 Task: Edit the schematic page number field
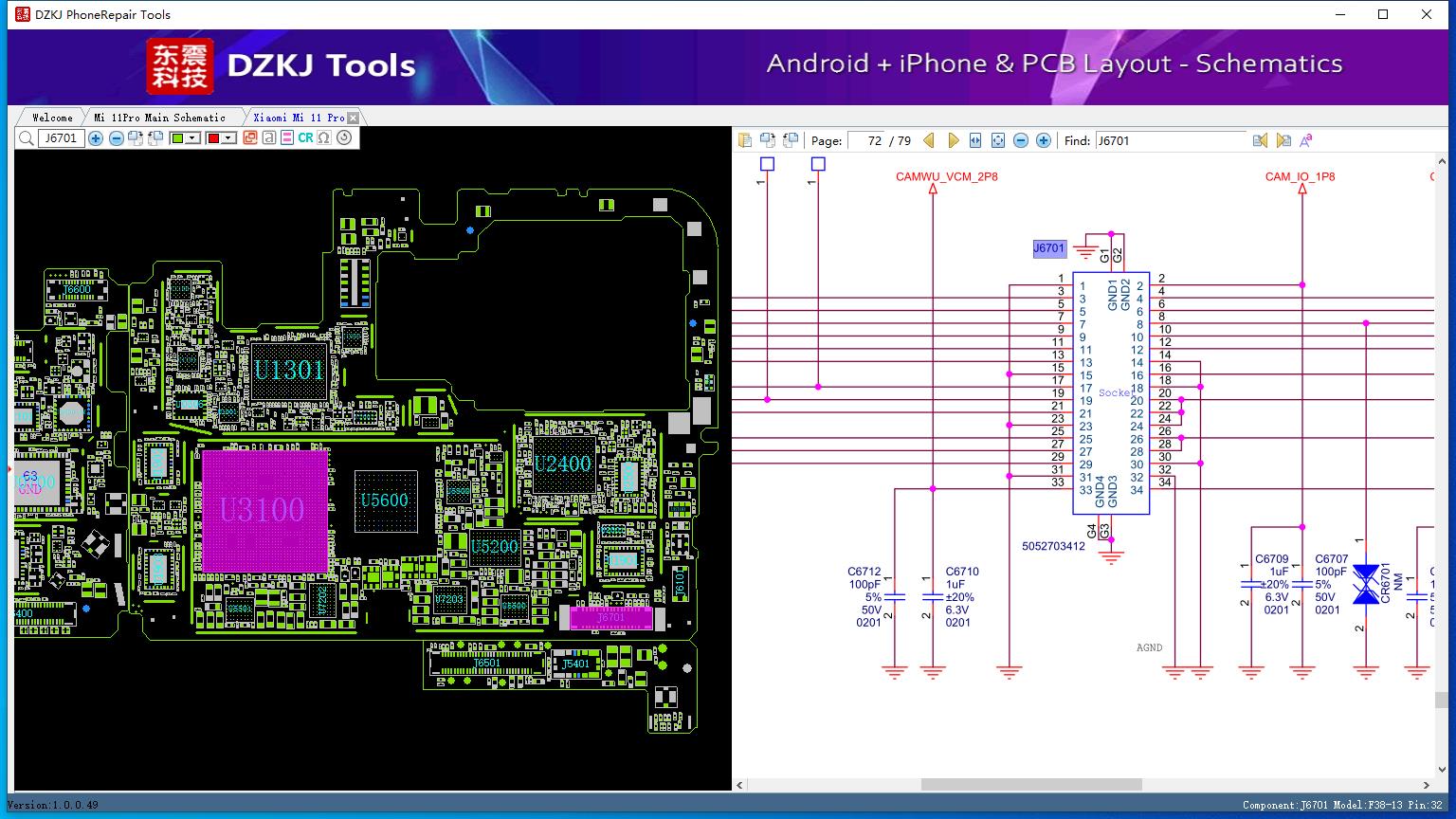(866, 140)
